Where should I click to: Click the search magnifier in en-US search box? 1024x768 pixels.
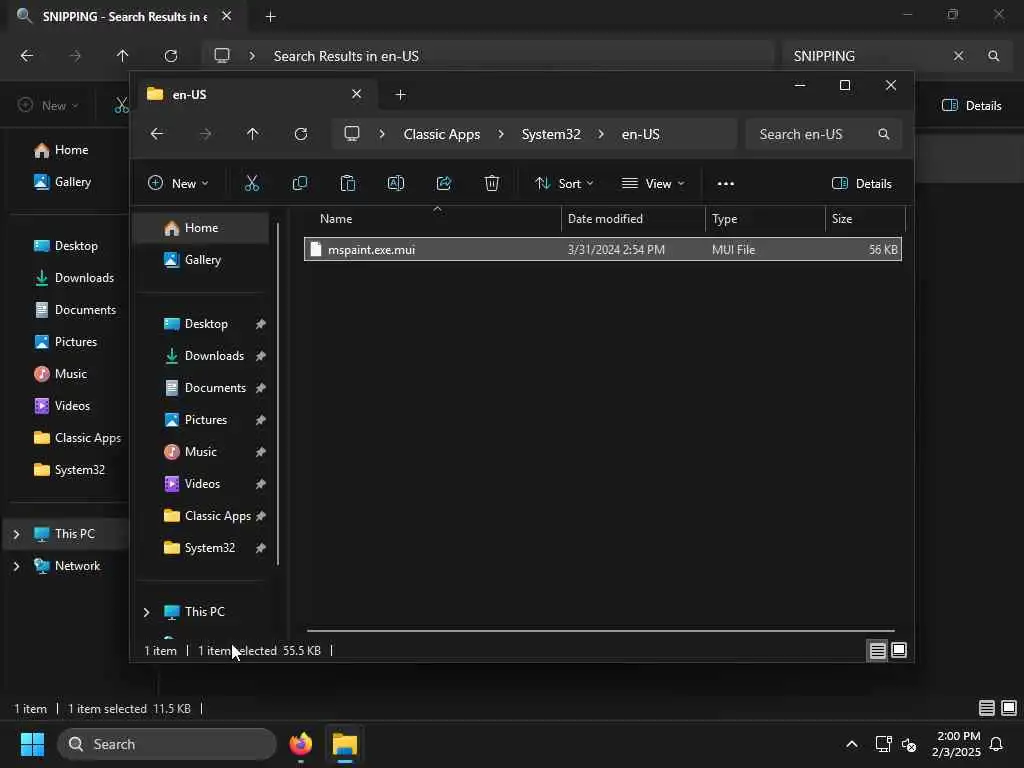click(884, 134)
